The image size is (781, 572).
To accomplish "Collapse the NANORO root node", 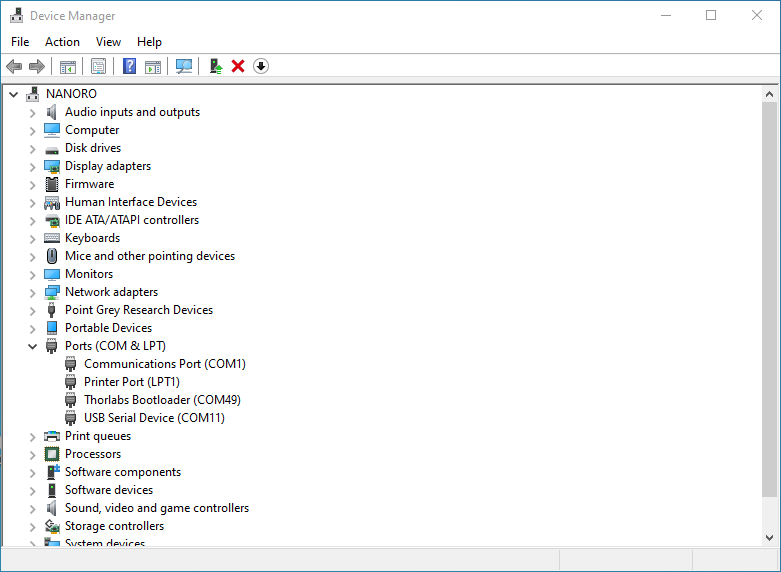I will (13, 94).
